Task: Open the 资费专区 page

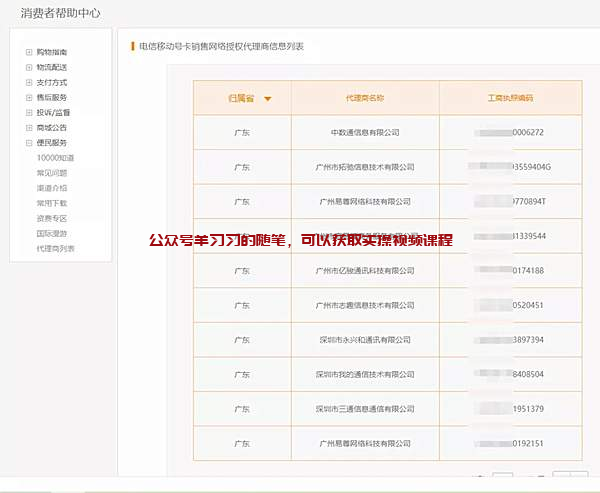Action: (52, 218)
